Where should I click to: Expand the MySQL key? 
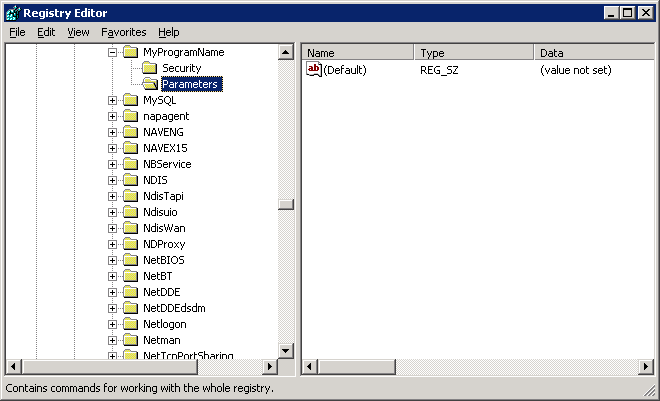(113, 100)
